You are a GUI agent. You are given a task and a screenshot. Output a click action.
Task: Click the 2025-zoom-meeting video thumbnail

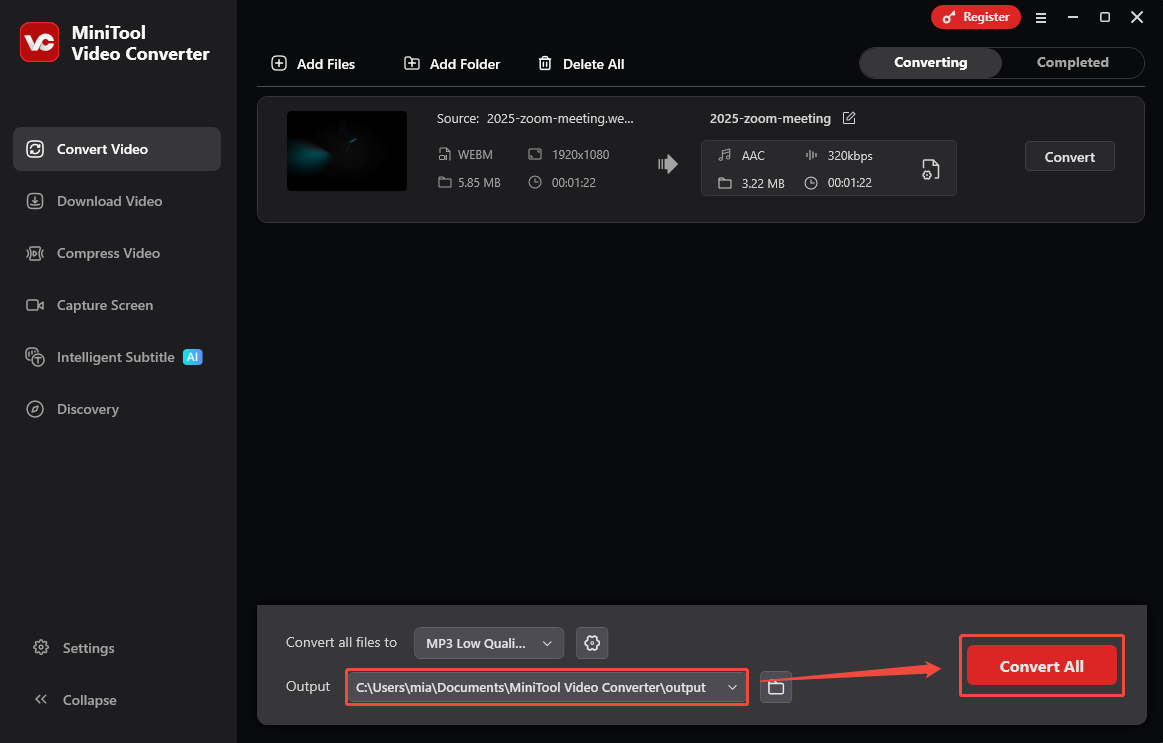click(347, 151)
